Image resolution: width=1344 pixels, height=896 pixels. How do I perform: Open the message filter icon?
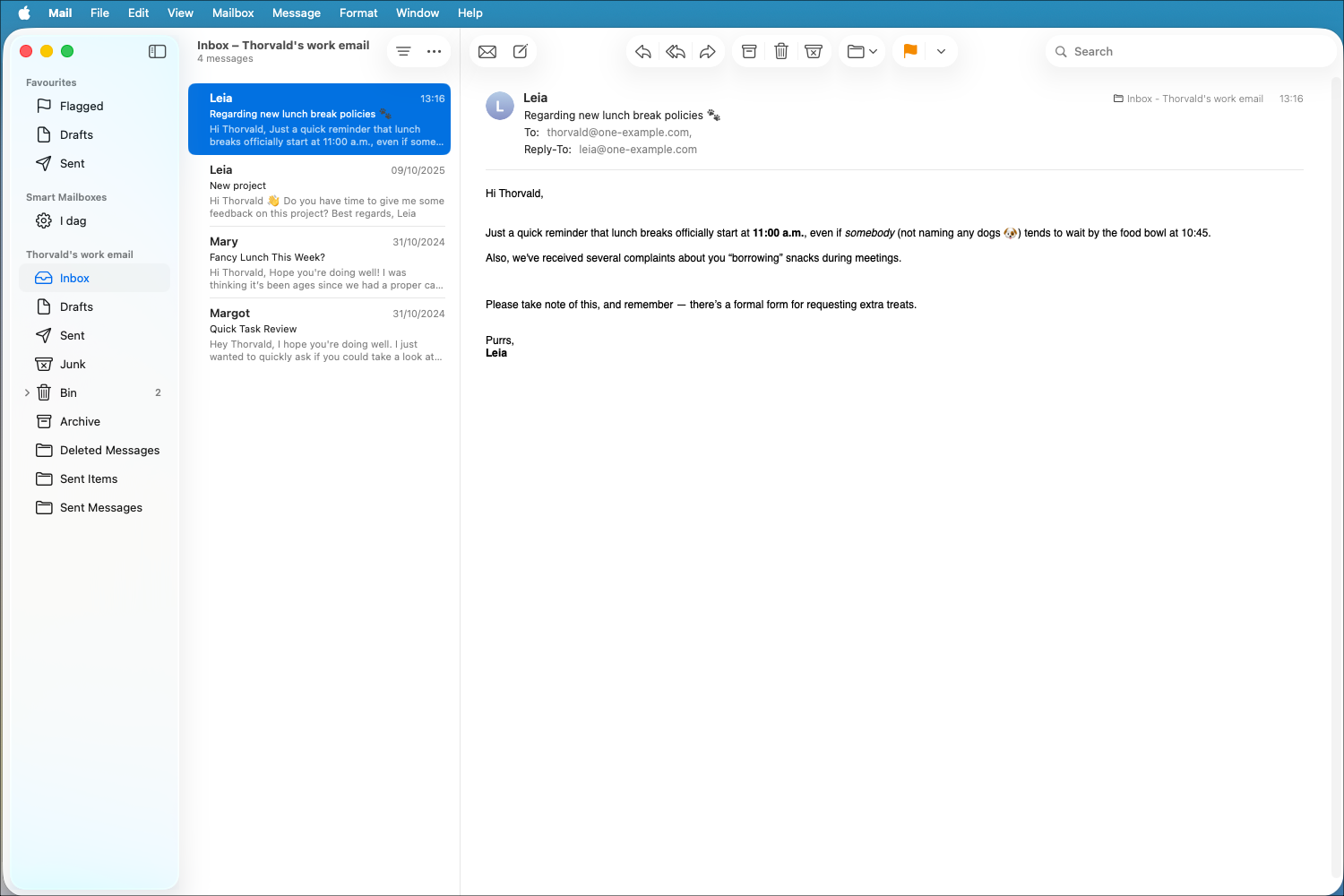(402, 51)
